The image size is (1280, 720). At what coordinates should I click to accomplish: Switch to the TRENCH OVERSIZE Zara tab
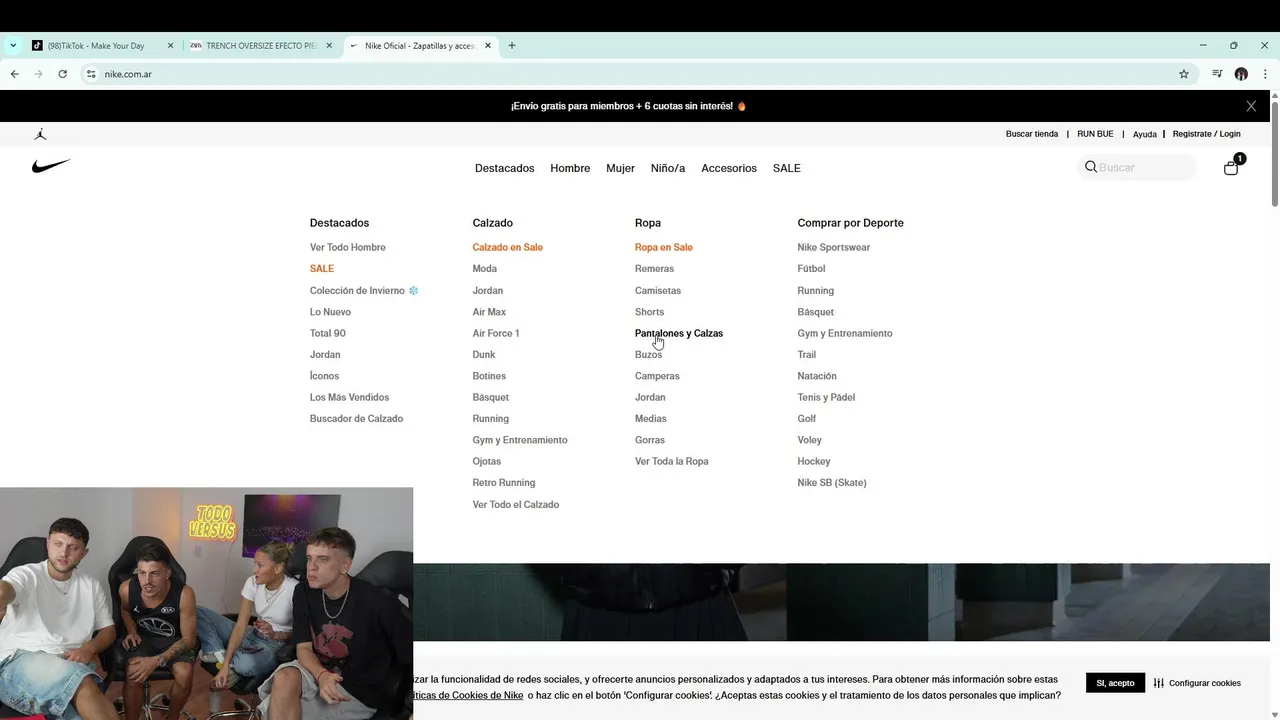coord(261,46)
